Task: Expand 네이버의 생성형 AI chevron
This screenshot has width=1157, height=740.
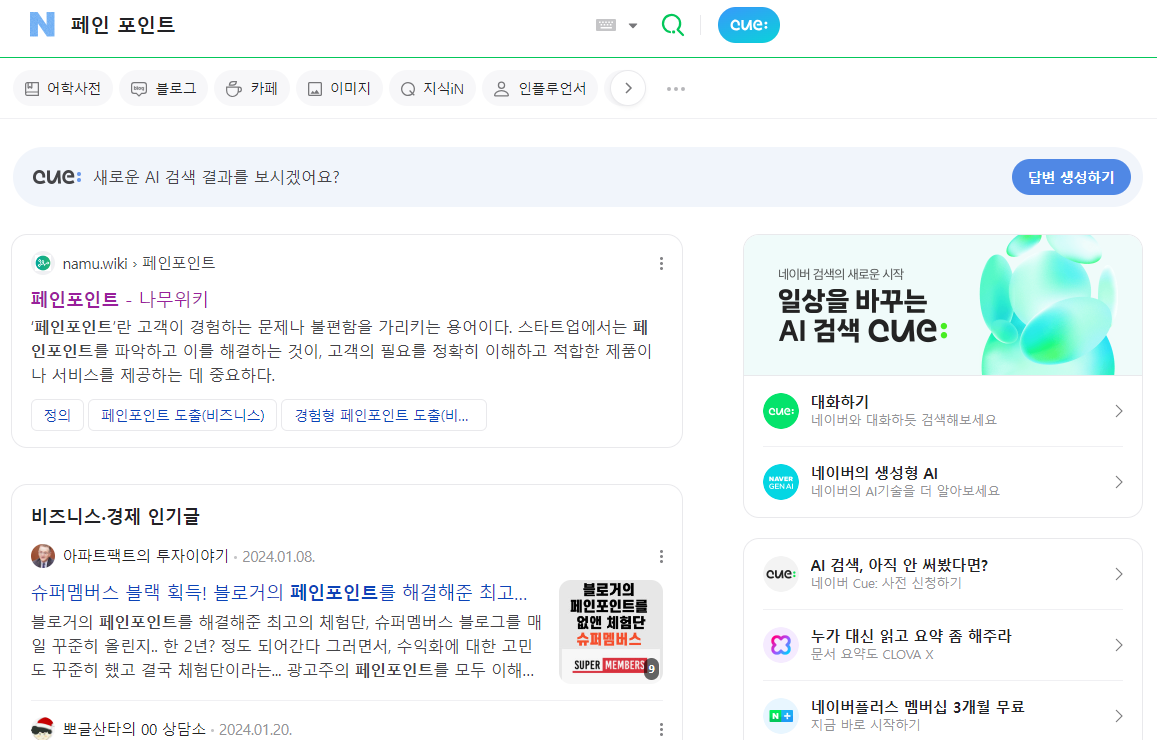Action: click(x=1119, y=482)
